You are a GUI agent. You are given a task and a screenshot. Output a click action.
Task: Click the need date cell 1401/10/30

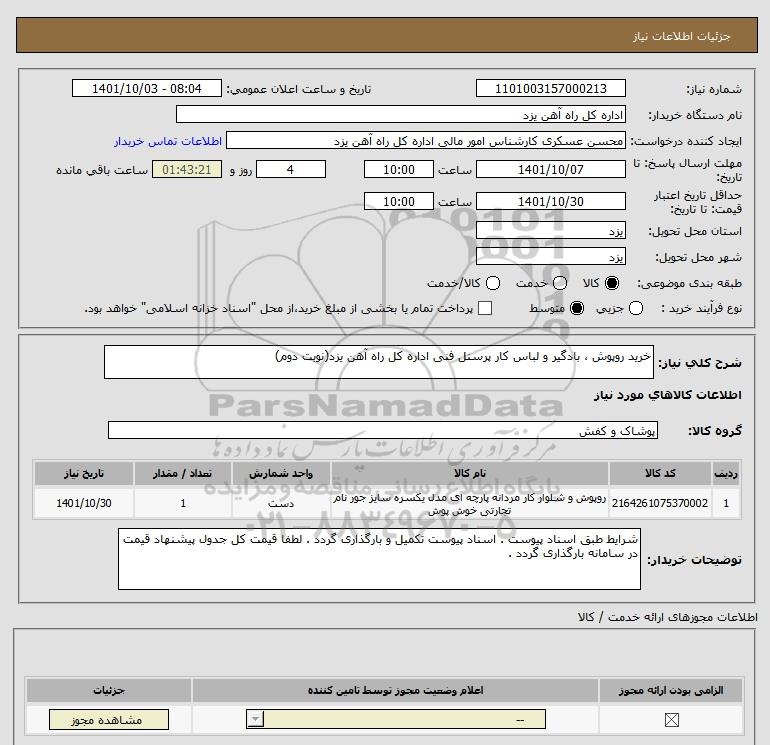pyautogui.click(x=83, y=503)
